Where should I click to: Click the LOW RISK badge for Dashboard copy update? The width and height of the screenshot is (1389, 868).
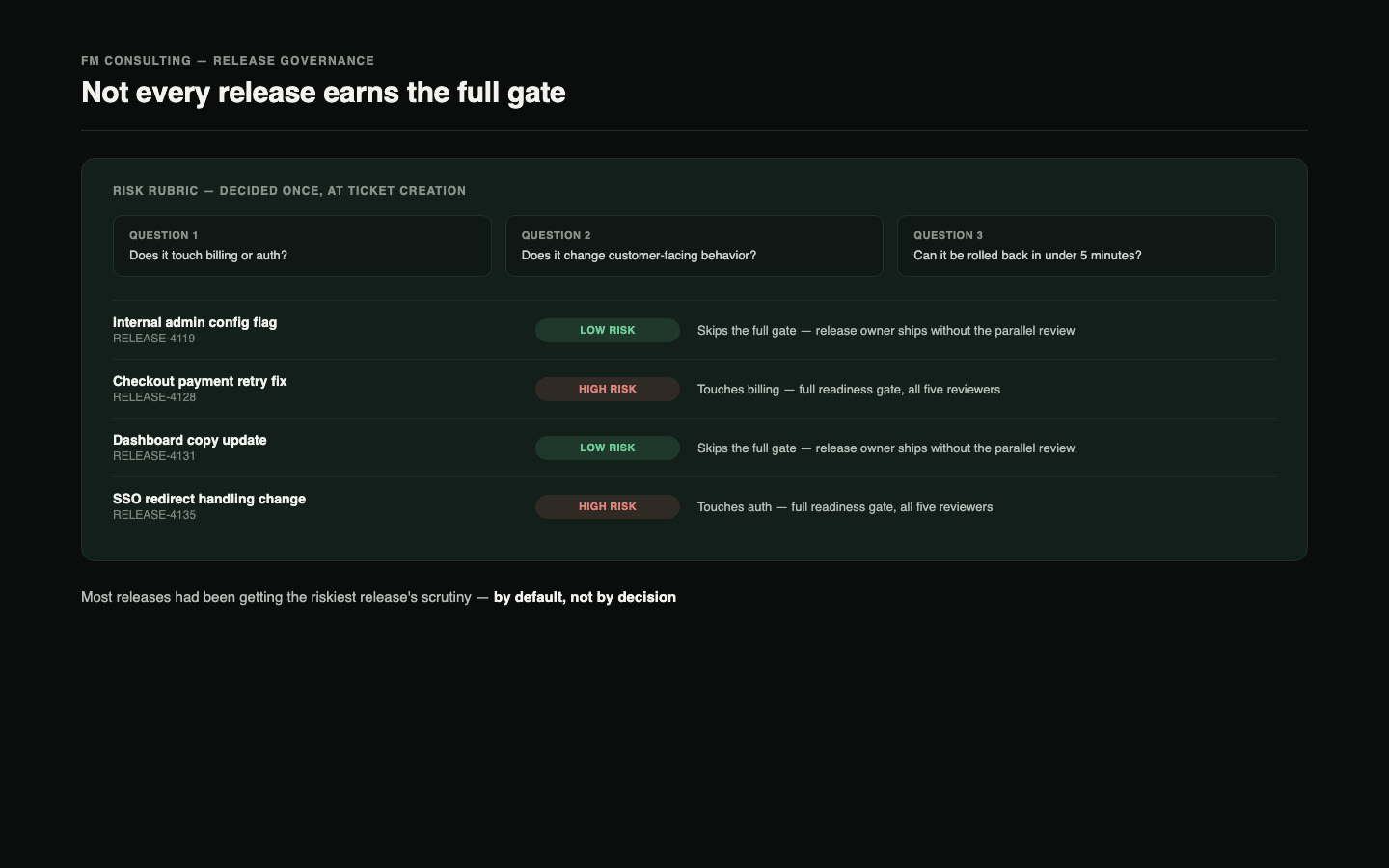(608, 448)
